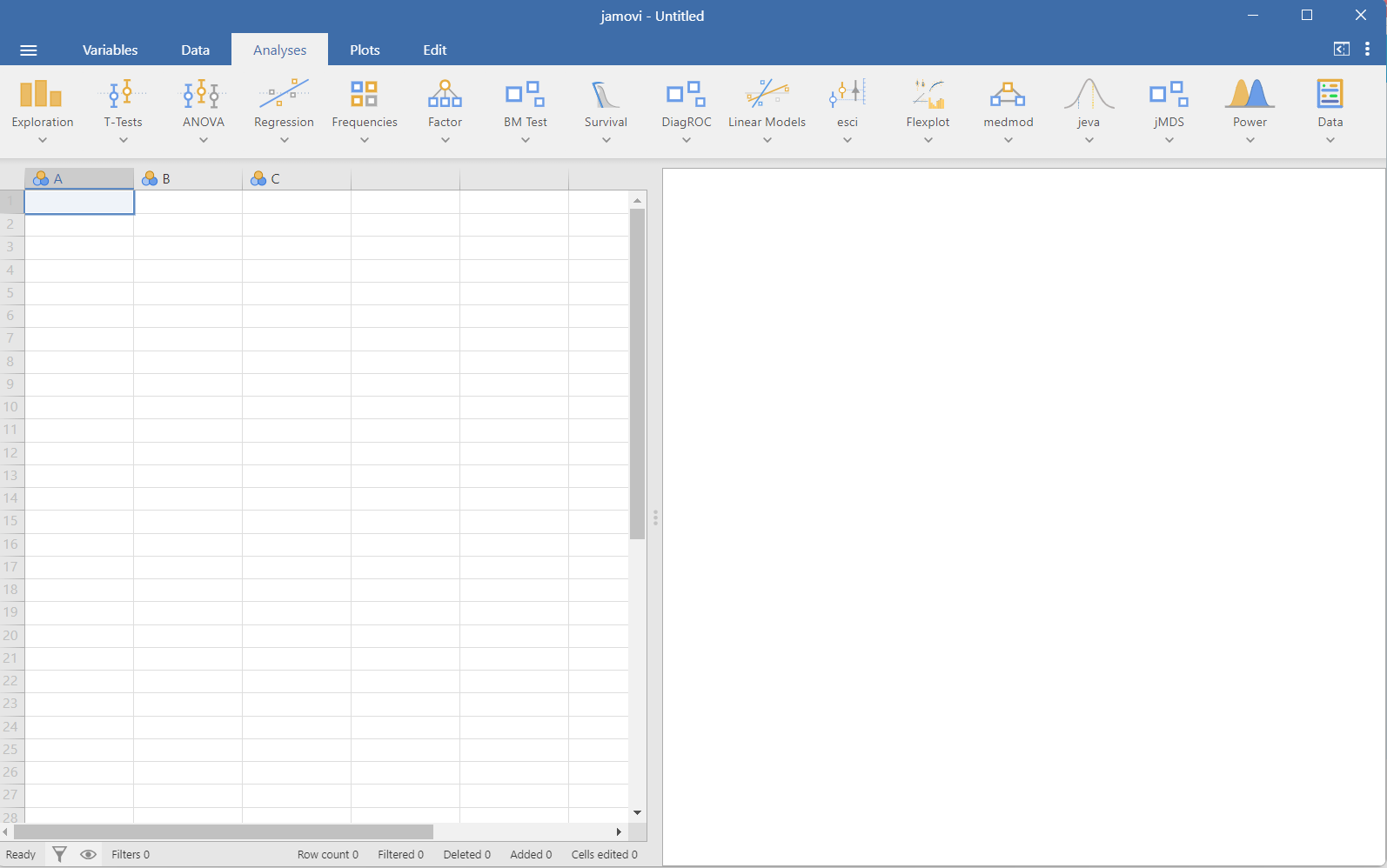The image size is (1387, 868).
Task: Open the Power module icon
Action: pyautogui.click(x=1250, y=94)
